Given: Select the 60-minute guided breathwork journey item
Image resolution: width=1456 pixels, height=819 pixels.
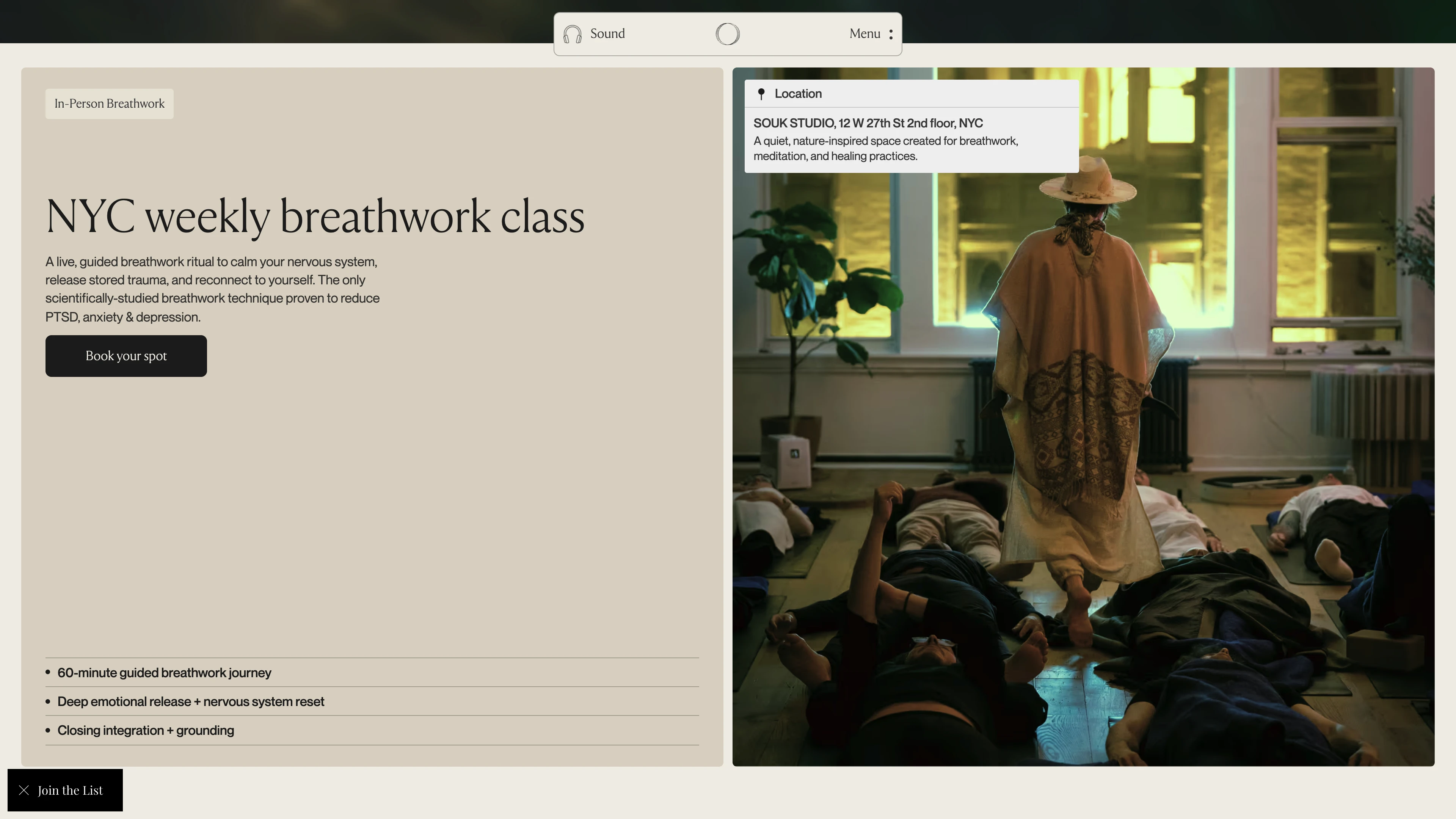Looking at the screenshot, I should [x=164, y=673].
